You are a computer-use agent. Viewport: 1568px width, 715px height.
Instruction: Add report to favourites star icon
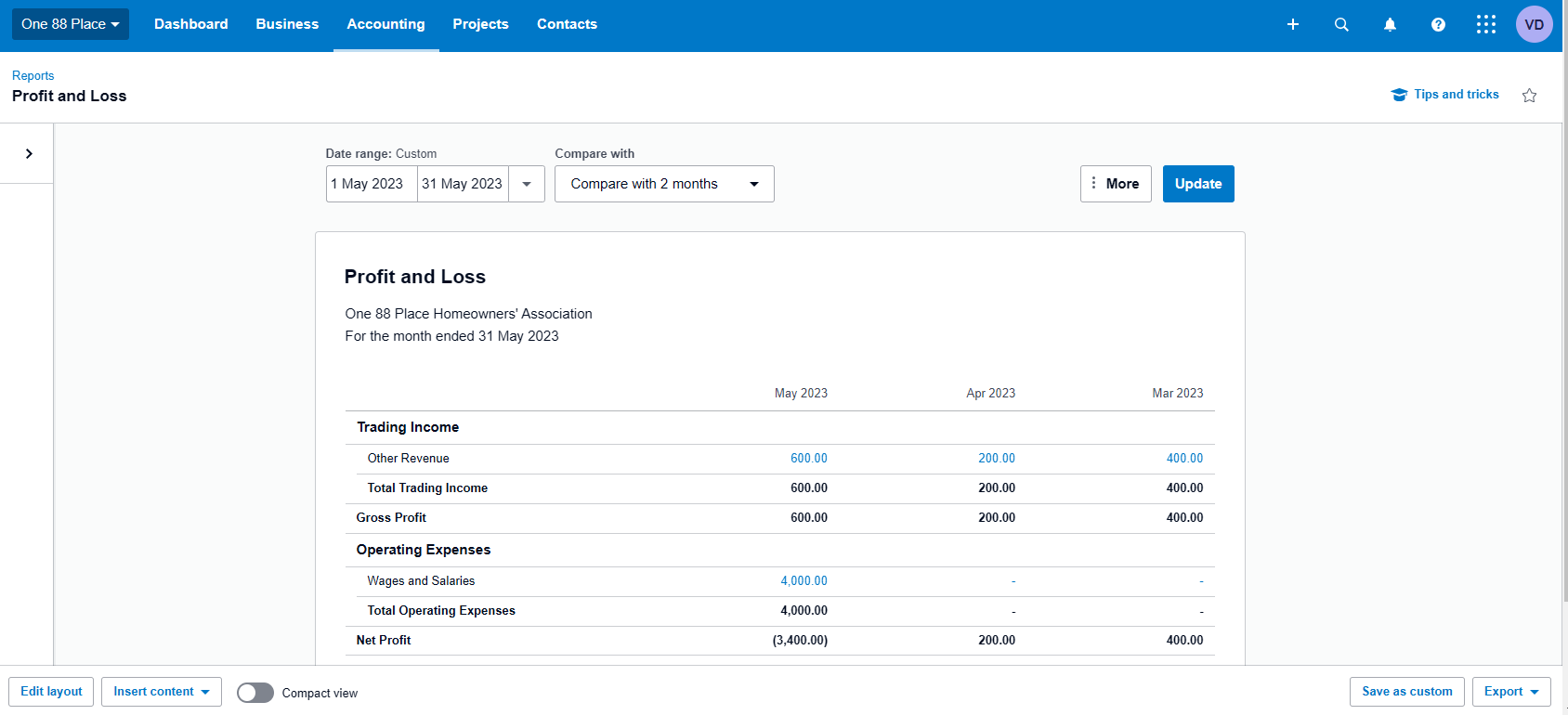(x=1529, y=95)
